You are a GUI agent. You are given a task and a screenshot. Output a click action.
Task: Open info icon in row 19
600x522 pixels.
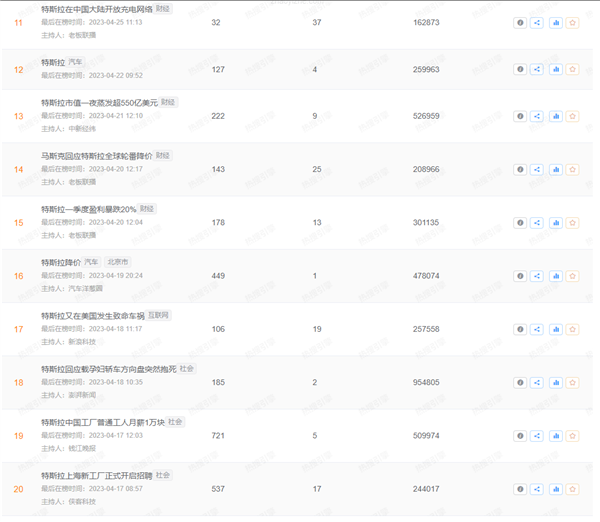(520, 436)
